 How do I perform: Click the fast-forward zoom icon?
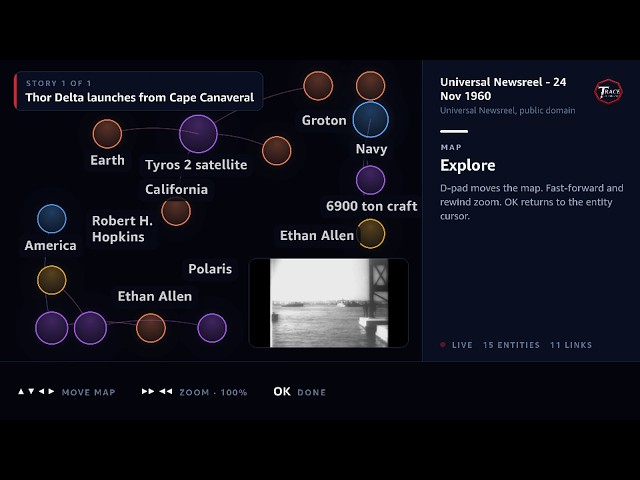[x=148, y=391]
